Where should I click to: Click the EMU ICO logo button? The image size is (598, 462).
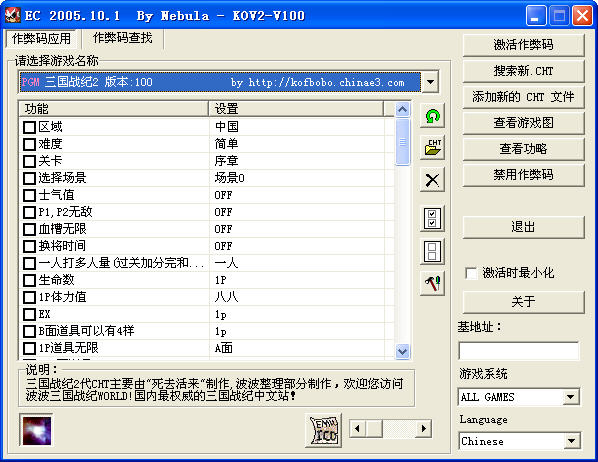[x=323, y=430]
